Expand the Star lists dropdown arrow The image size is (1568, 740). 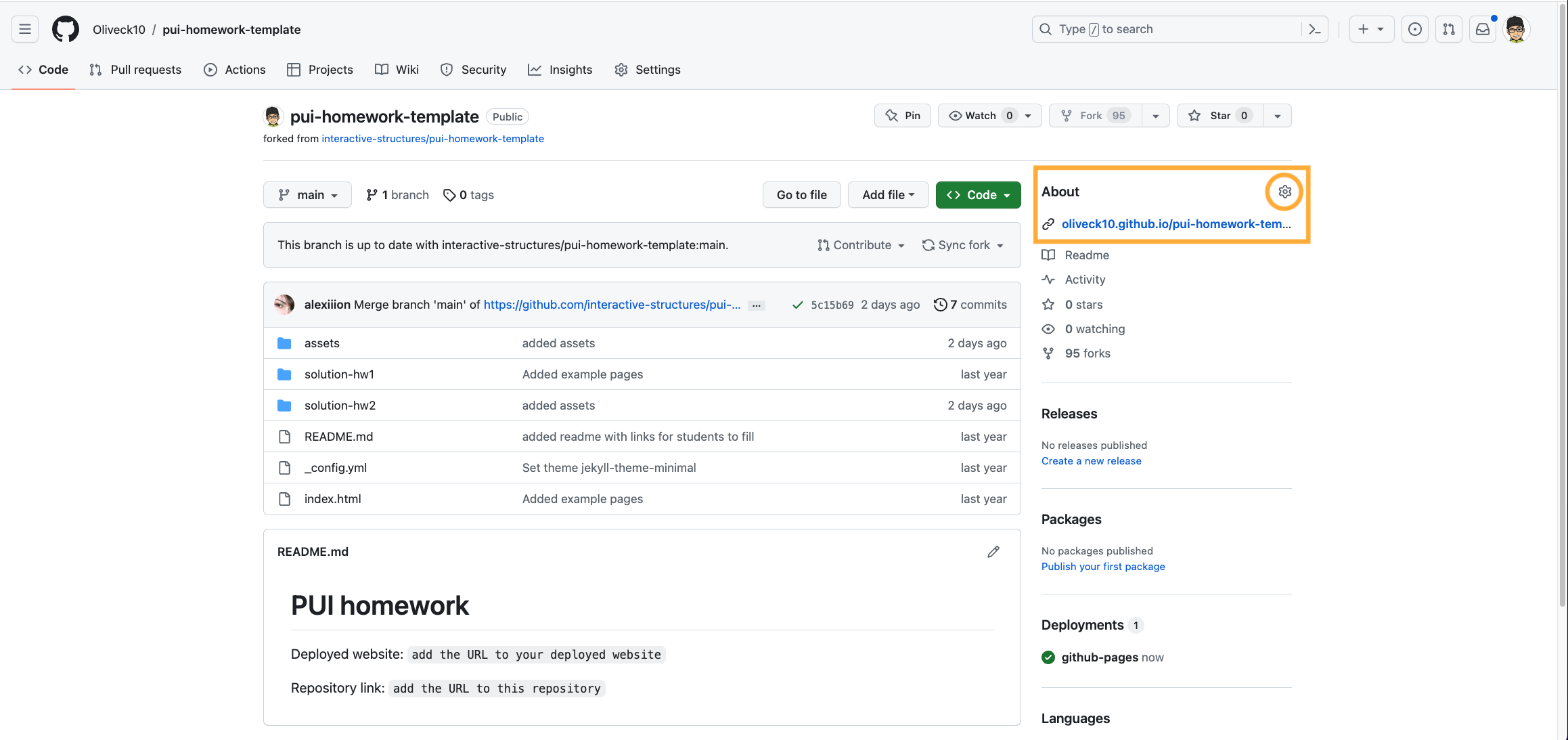[x=1278, y=116]
